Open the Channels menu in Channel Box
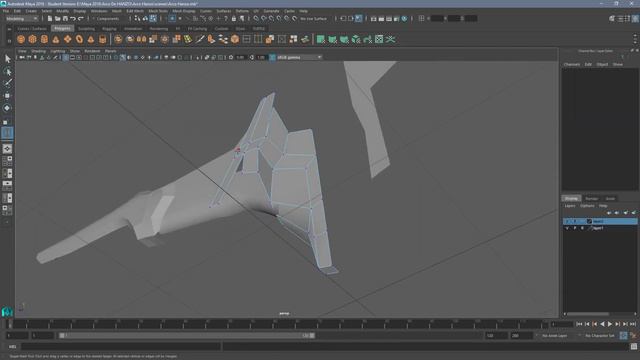Screen dimensions: 640x360 572,64
